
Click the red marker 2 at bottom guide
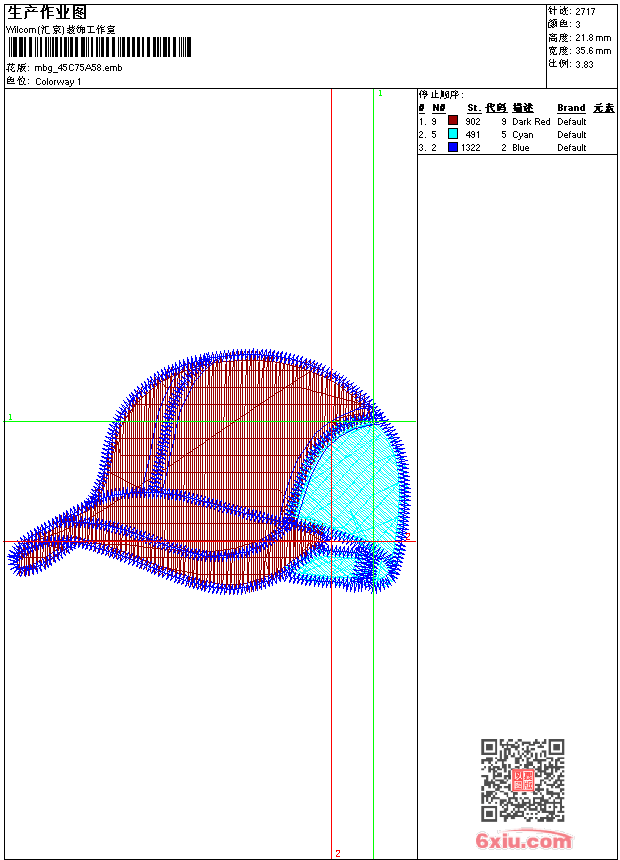pyautogui.click(x=338, y=853)
